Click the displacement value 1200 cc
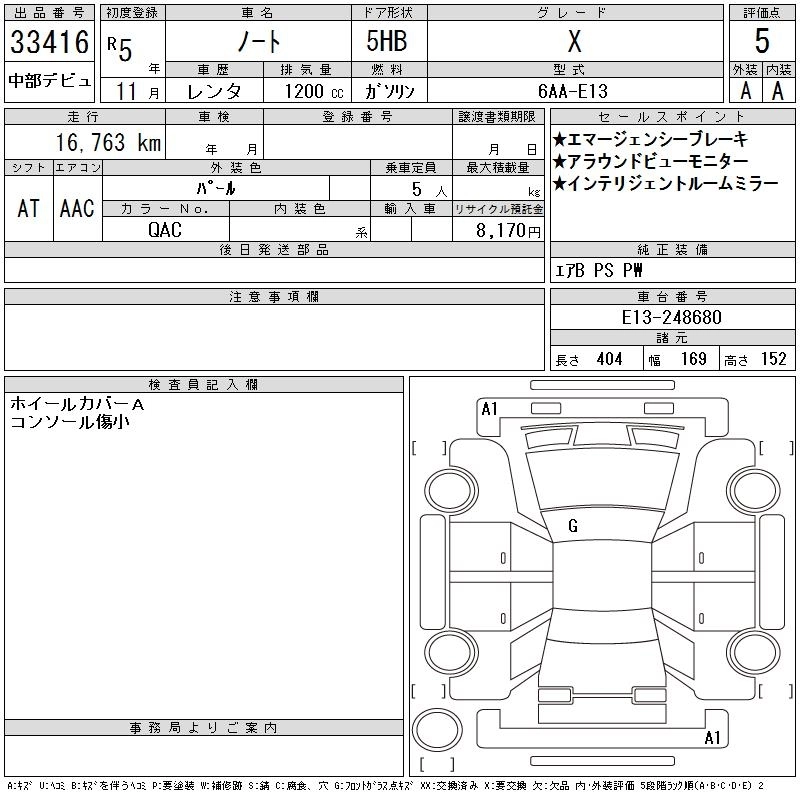Screen dimensions: 800x800 (314, 91)
